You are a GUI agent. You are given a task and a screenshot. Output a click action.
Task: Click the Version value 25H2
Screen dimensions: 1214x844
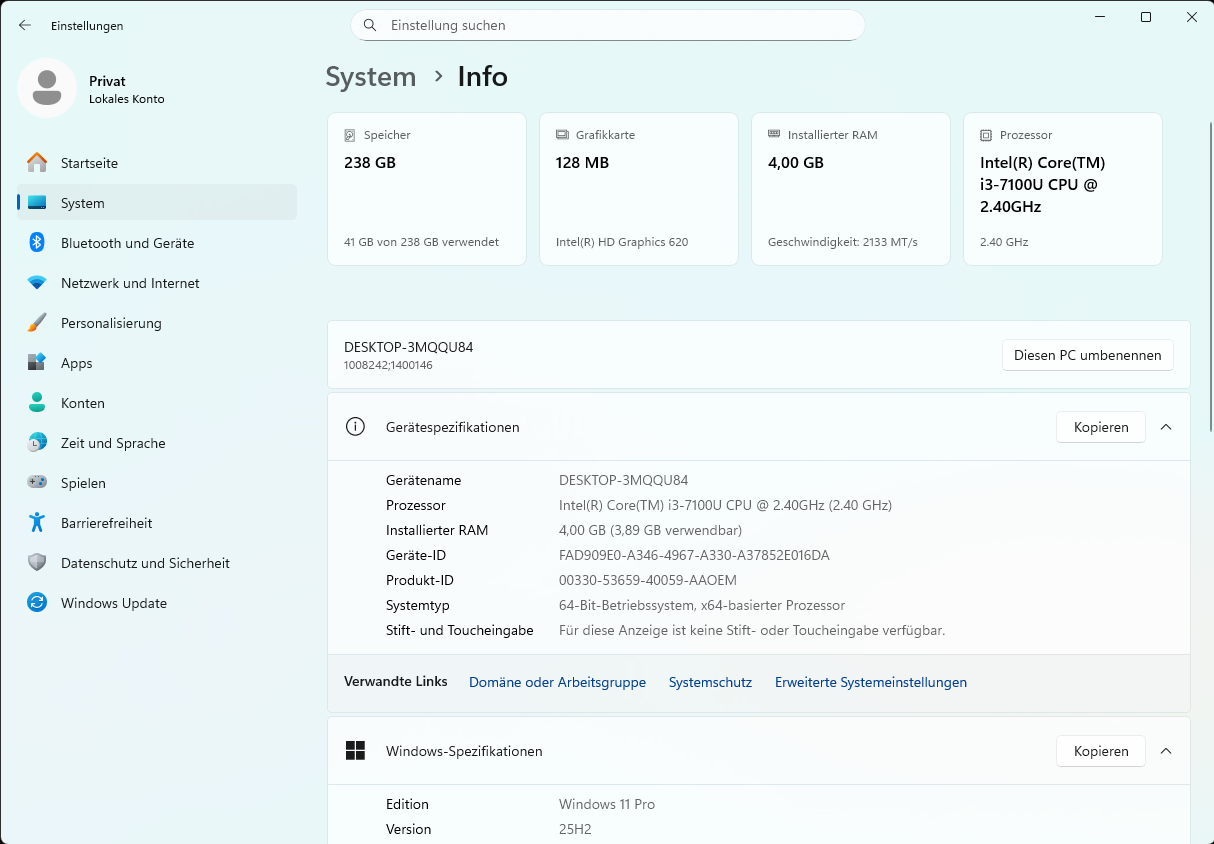(575, 829)
